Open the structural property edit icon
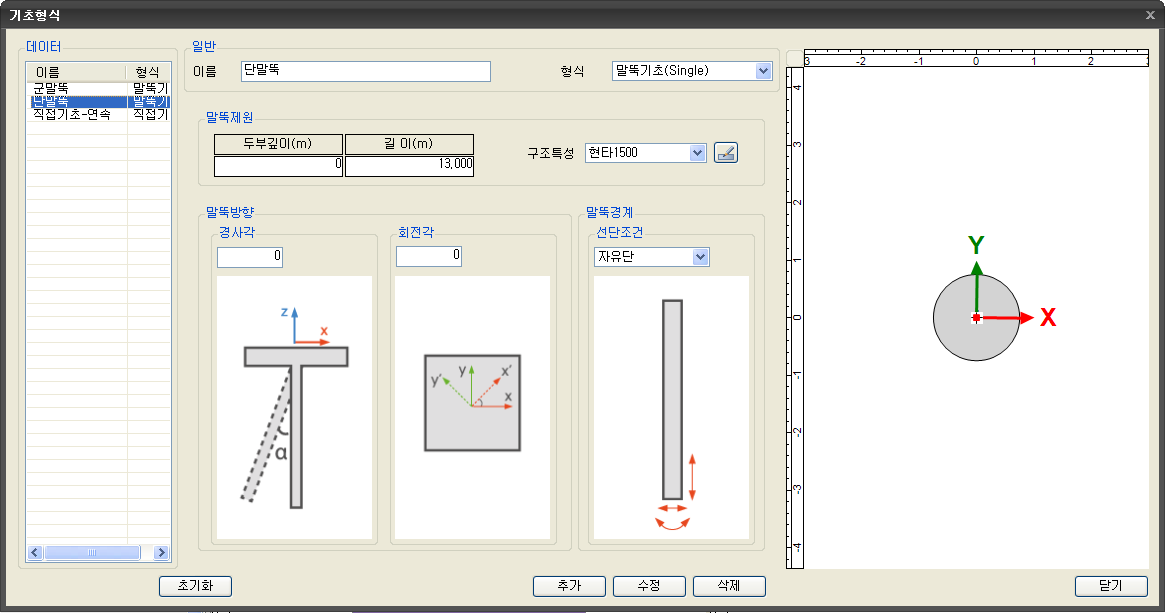The width and height of the screenshot is (1165, 613). pyautogui.click(x=726, y=152)
